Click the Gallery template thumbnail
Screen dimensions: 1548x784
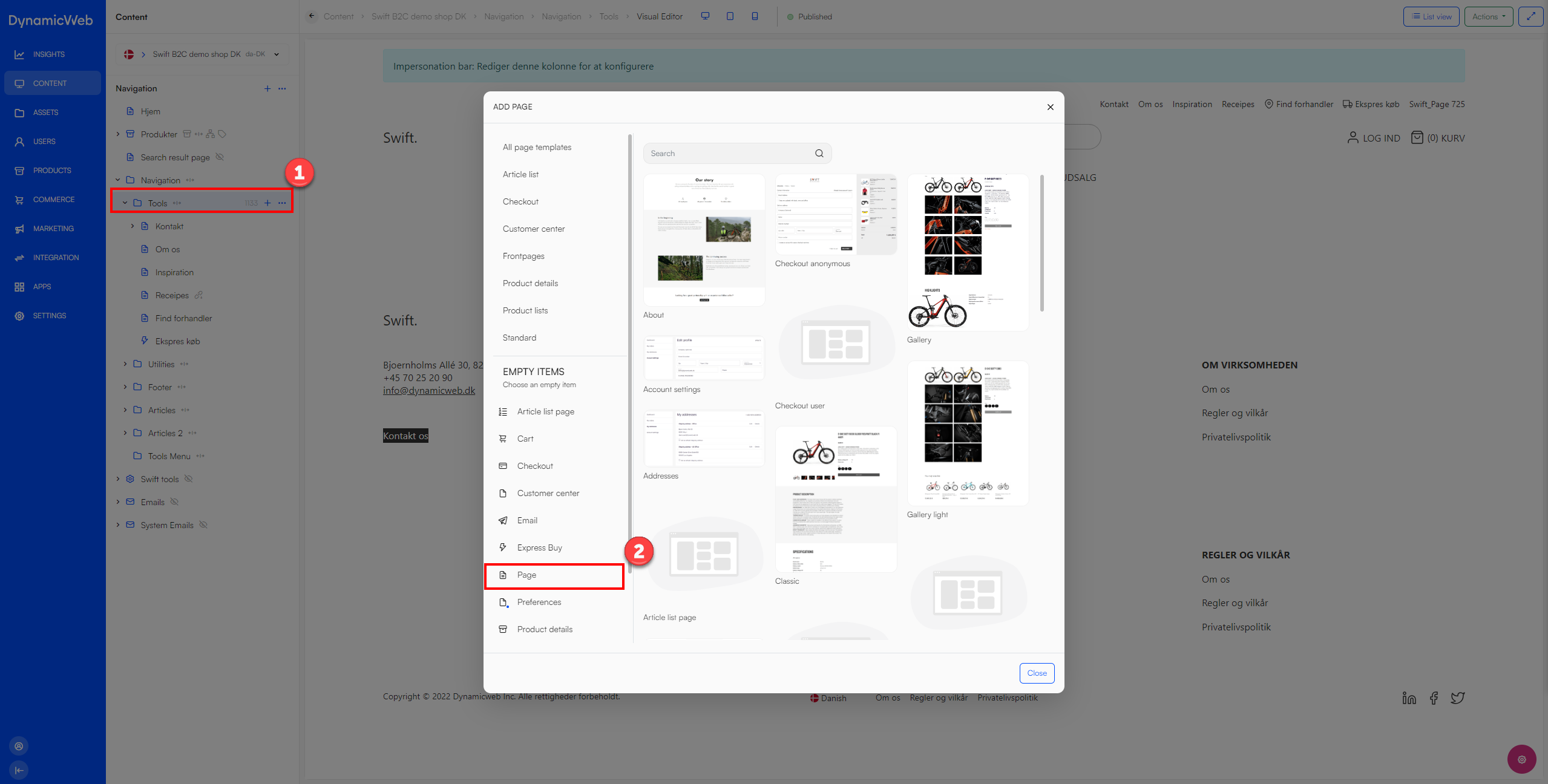coord(967,252)
